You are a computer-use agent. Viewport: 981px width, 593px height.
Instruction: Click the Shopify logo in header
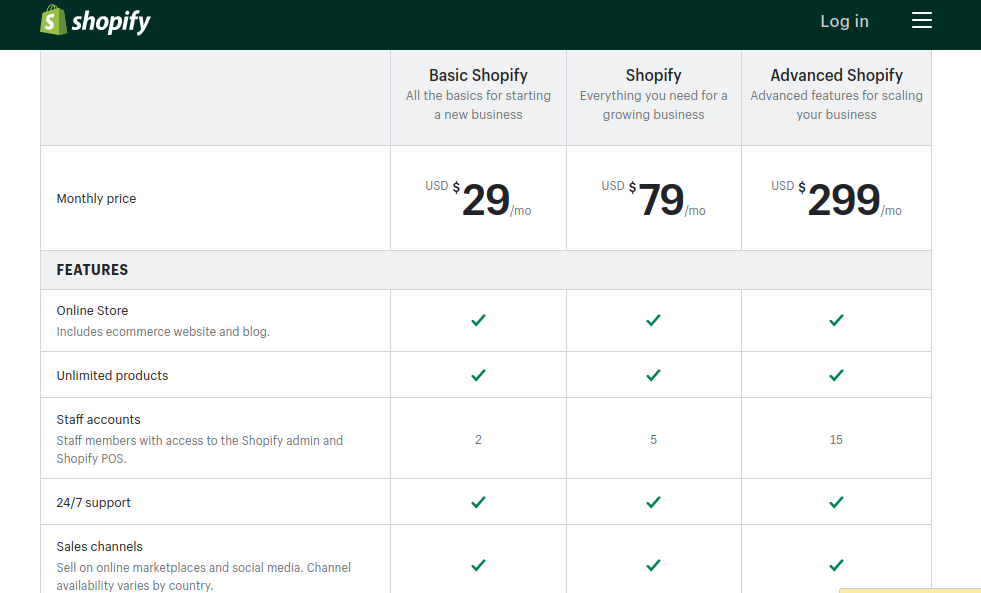click(x=95, y=21)
